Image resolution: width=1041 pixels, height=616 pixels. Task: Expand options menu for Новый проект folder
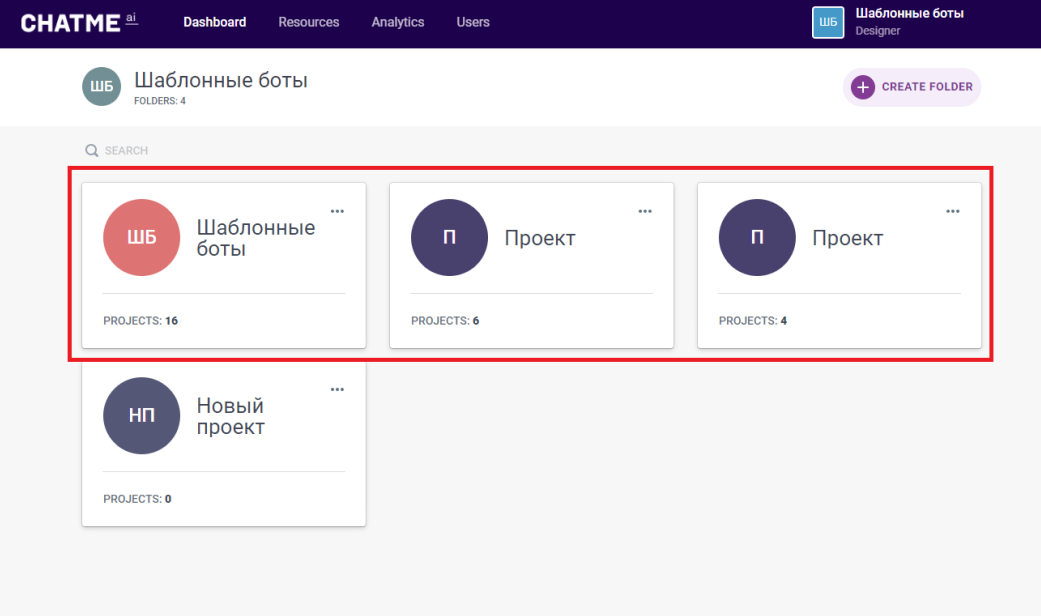point(337,390)
